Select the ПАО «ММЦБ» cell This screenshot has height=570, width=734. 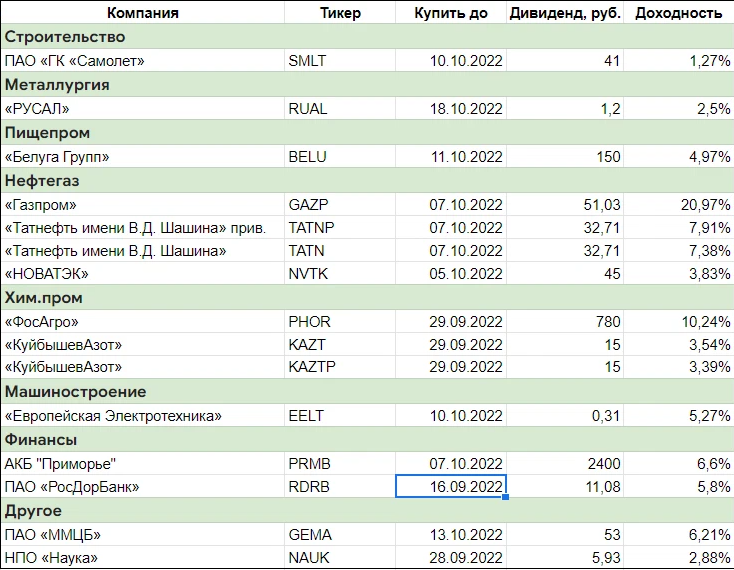click(x=143, y=534)
